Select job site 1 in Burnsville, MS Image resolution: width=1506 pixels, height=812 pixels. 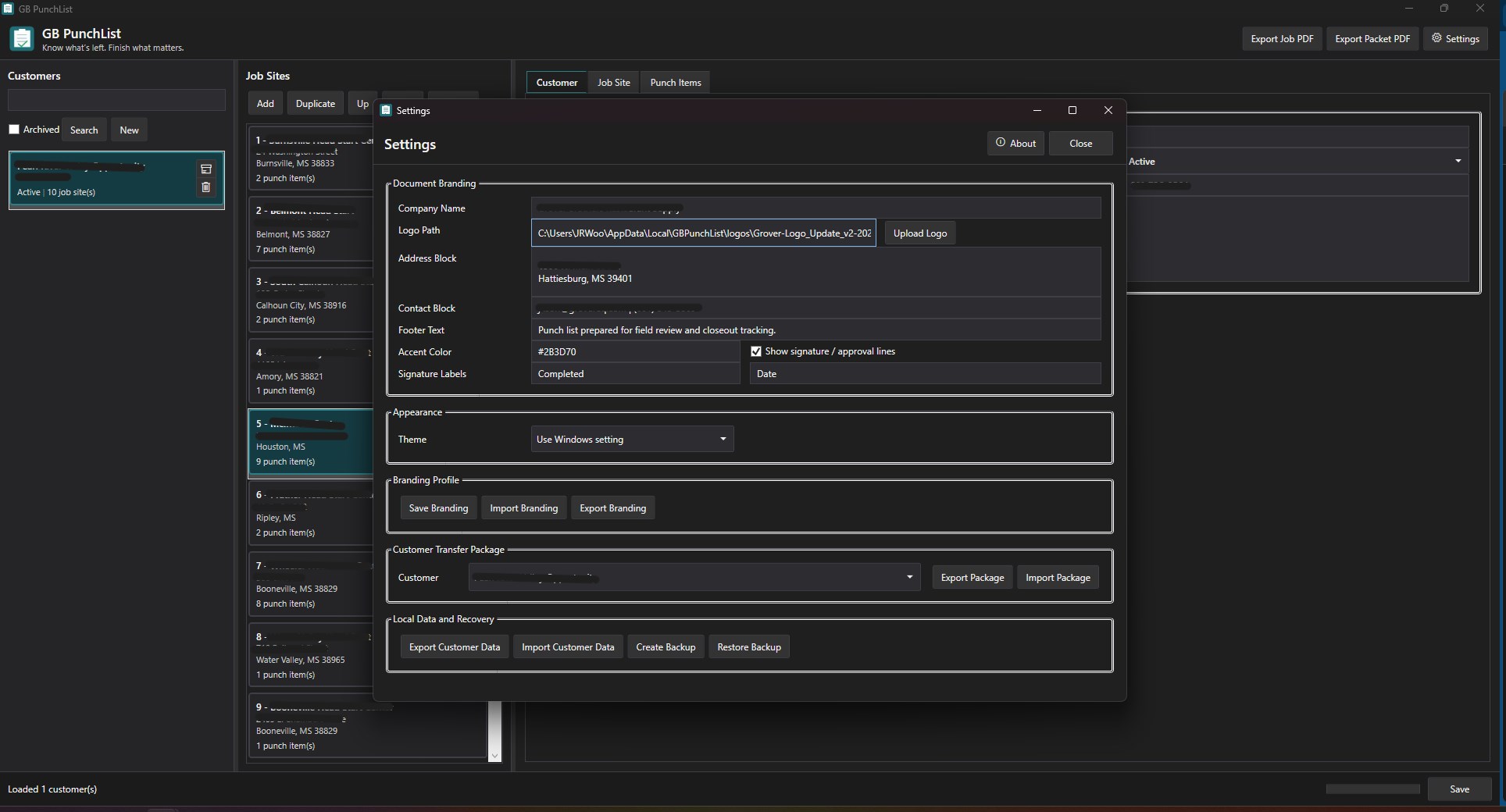[311, 158]
